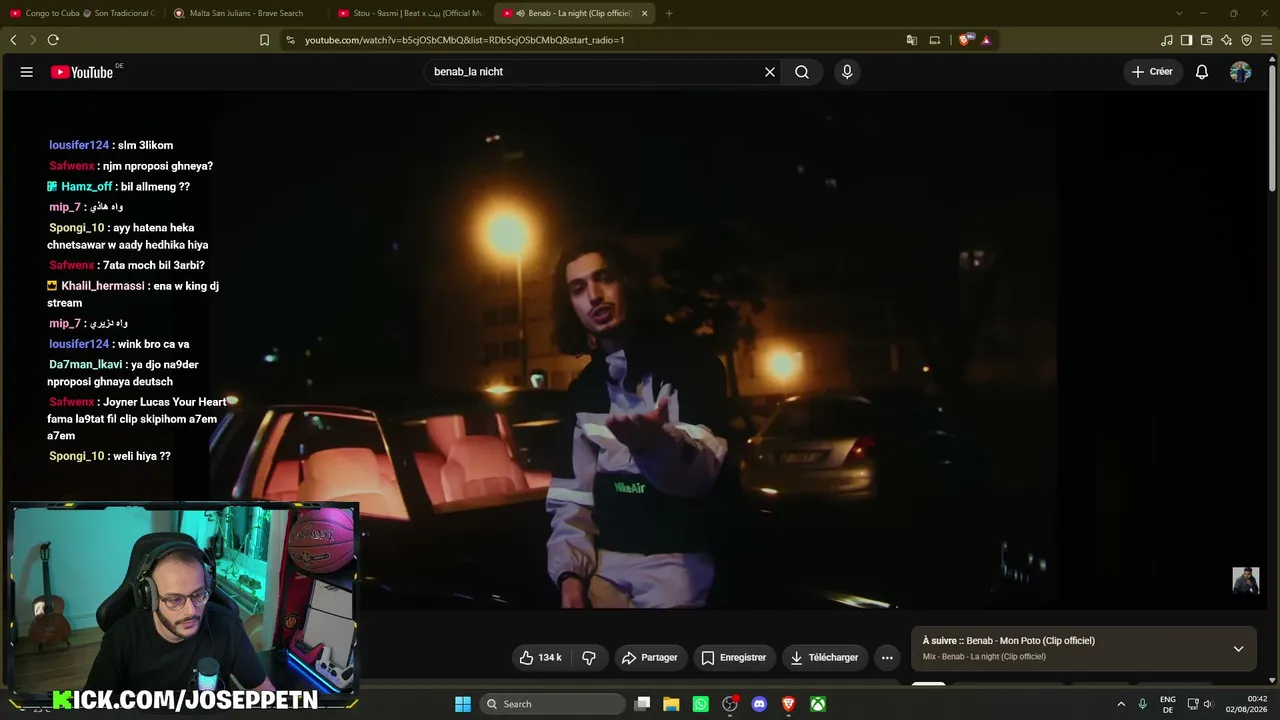Open the Windows Start menu

(463, 704)
